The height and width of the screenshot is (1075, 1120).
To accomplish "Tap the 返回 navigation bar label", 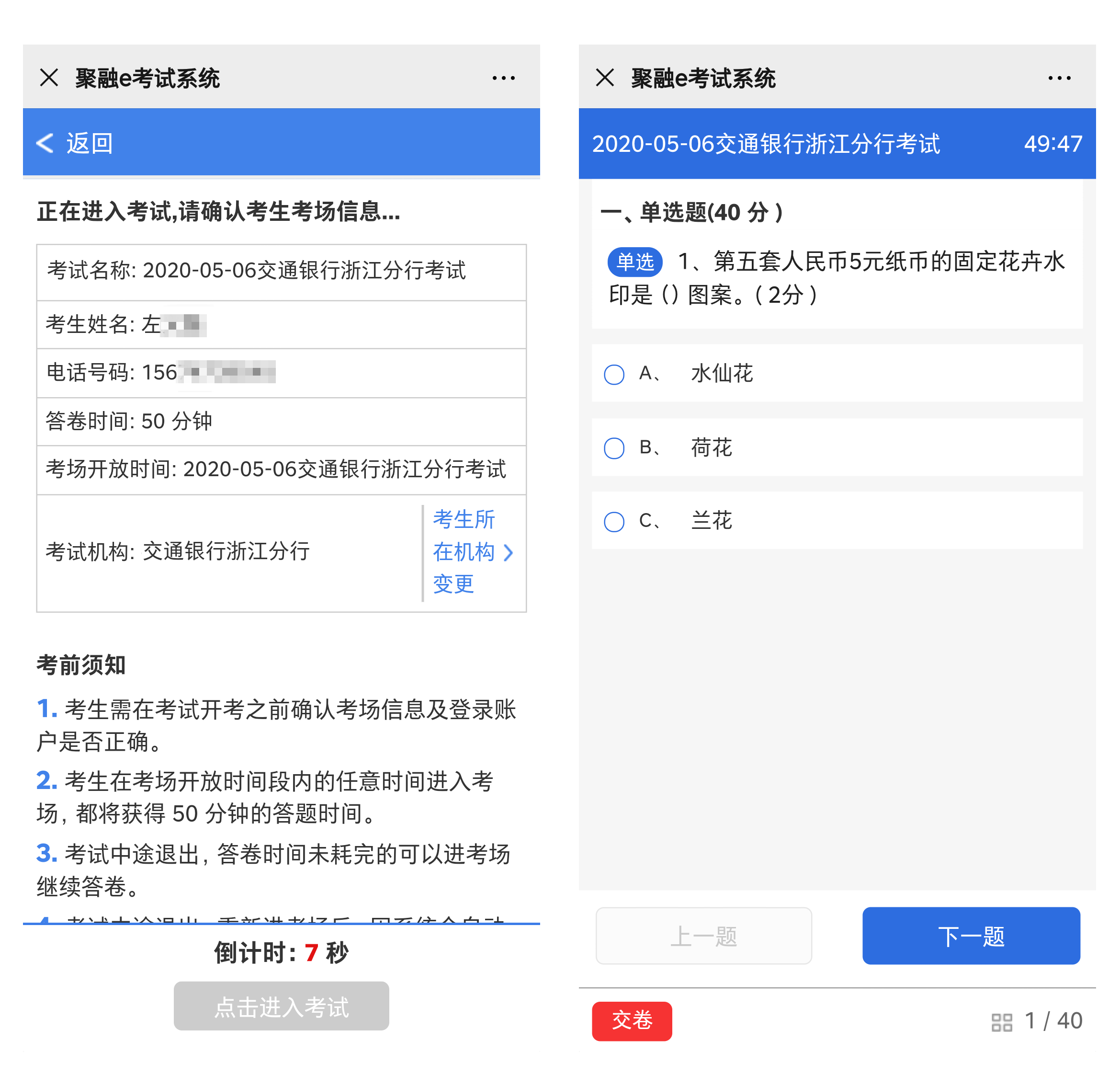I will pyautogui.click(x=89, y=143).
